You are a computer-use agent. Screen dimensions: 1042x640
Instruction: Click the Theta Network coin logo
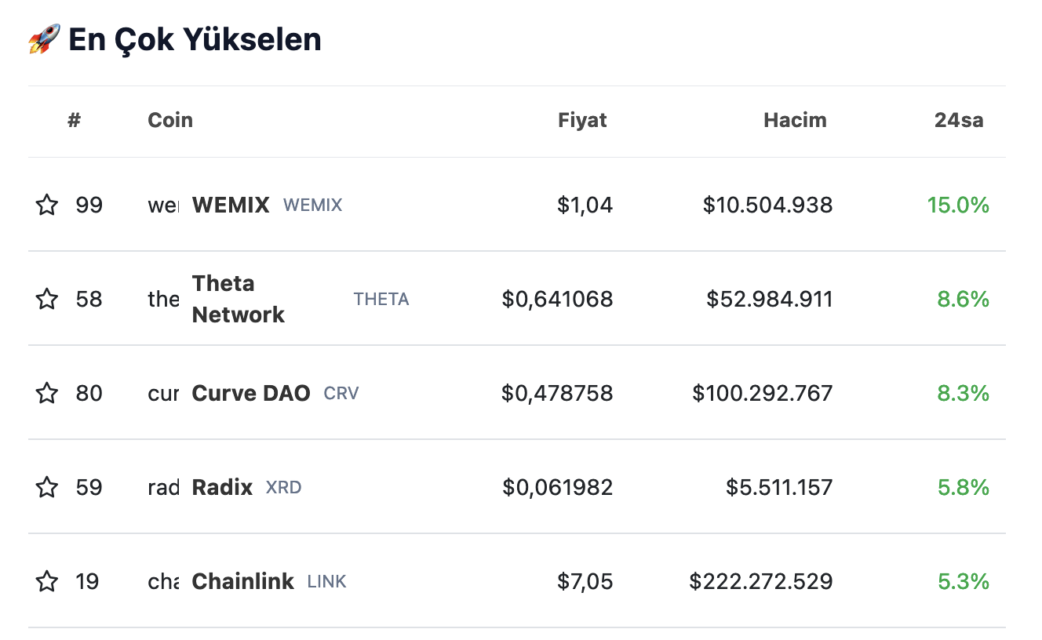[x=163, y=299]
